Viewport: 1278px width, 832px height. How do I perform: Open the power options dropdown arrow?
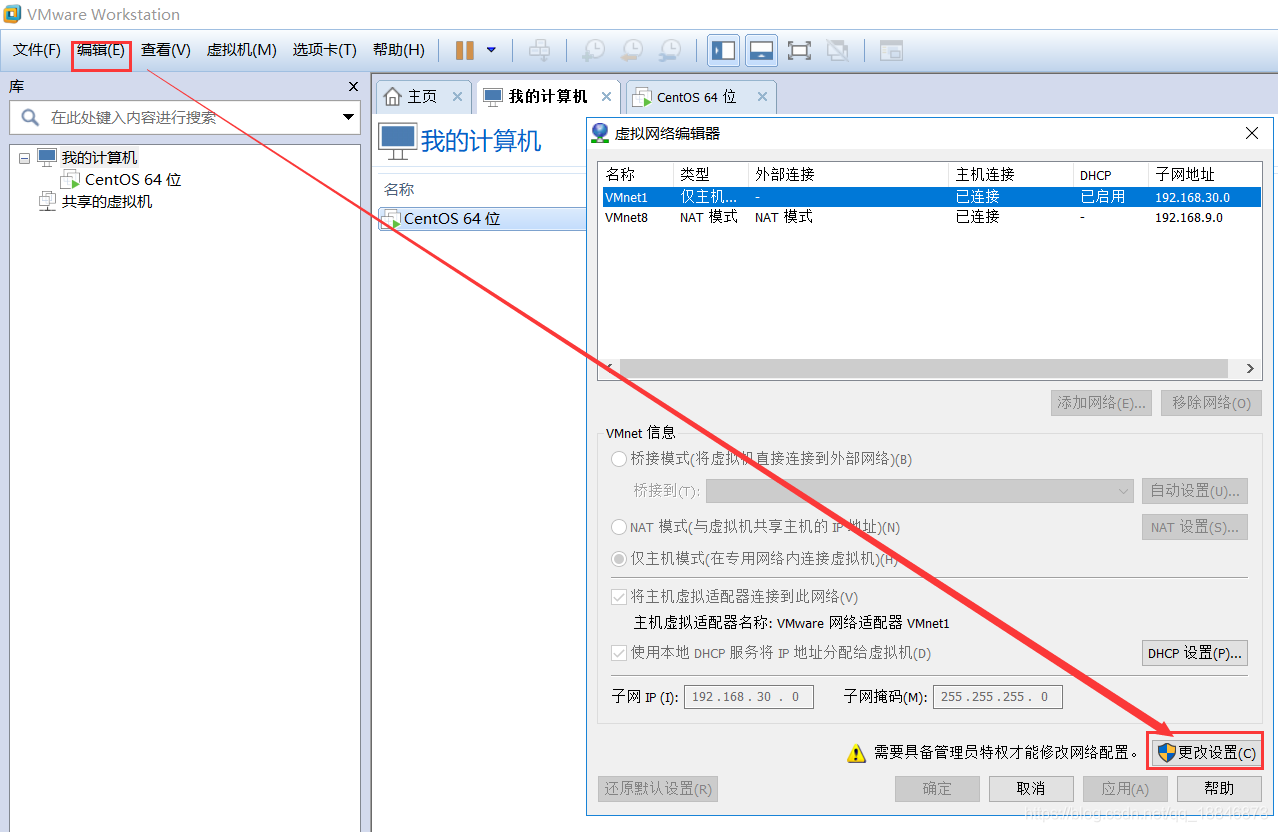click(x=491, y=50)
